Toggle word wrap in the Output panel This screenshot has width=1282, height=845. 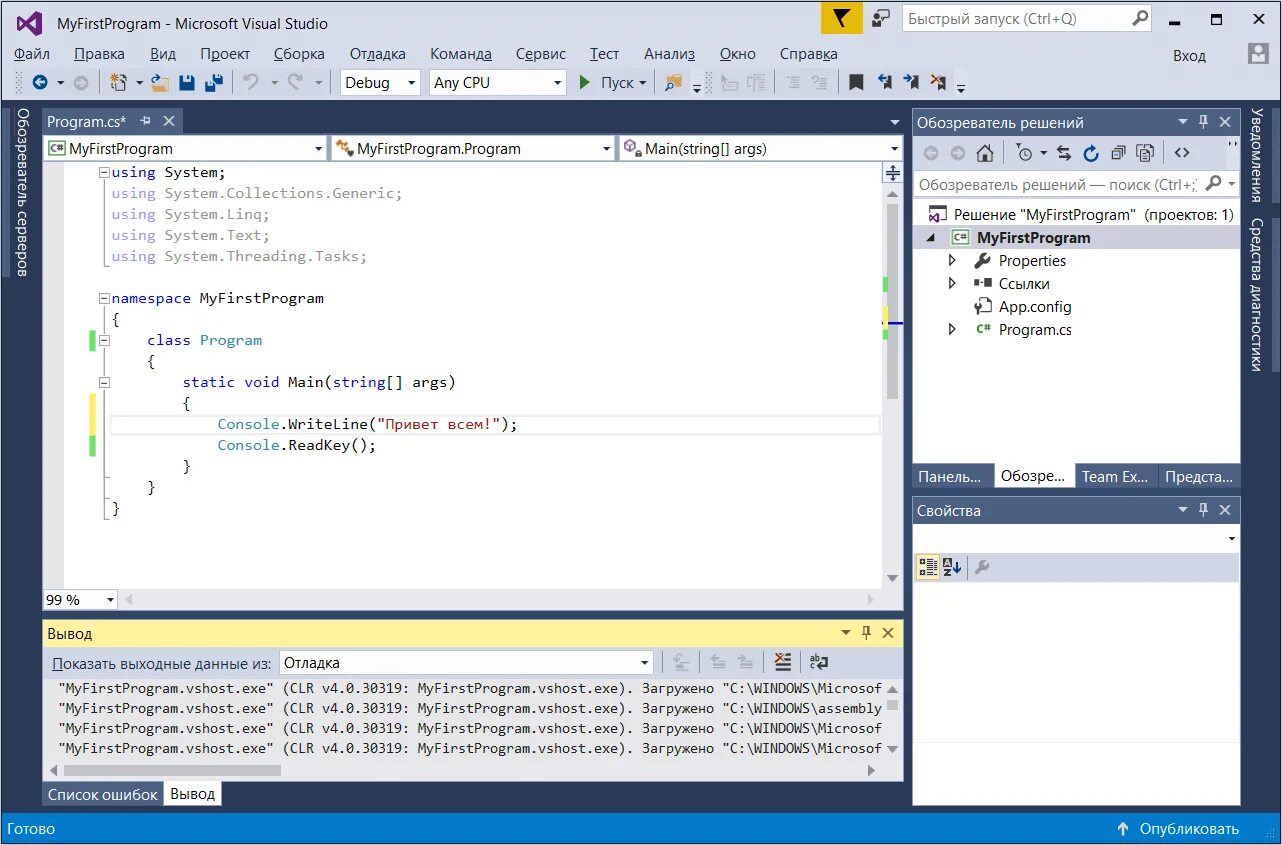coord(819,662)
